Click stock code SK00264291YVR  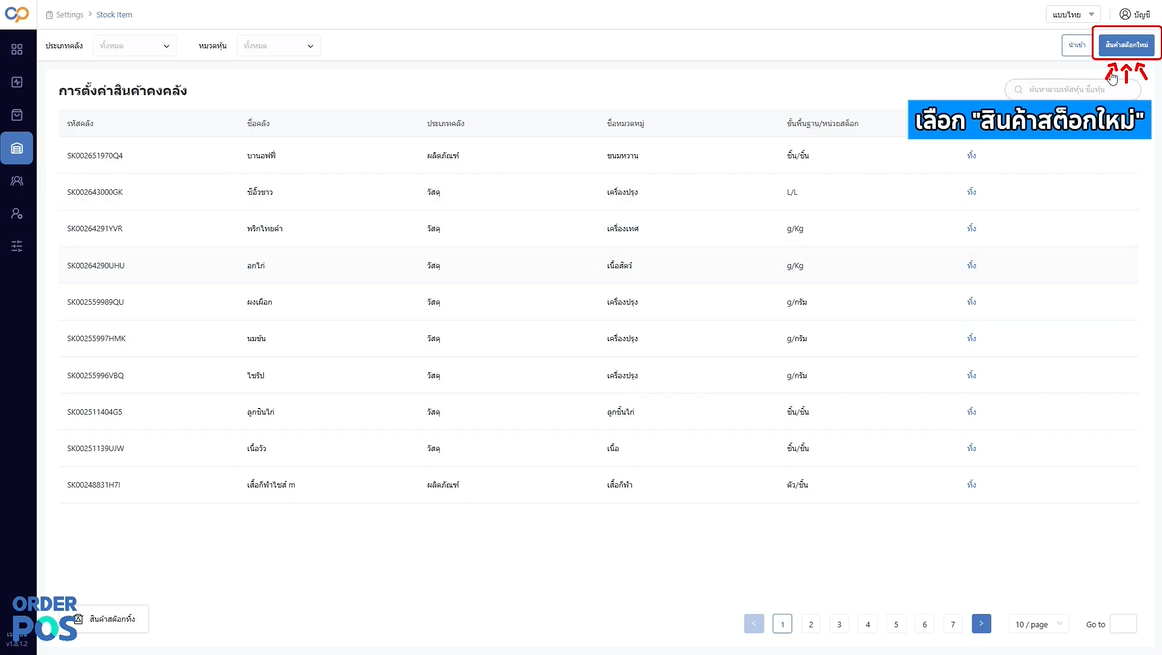click(95, 228)
